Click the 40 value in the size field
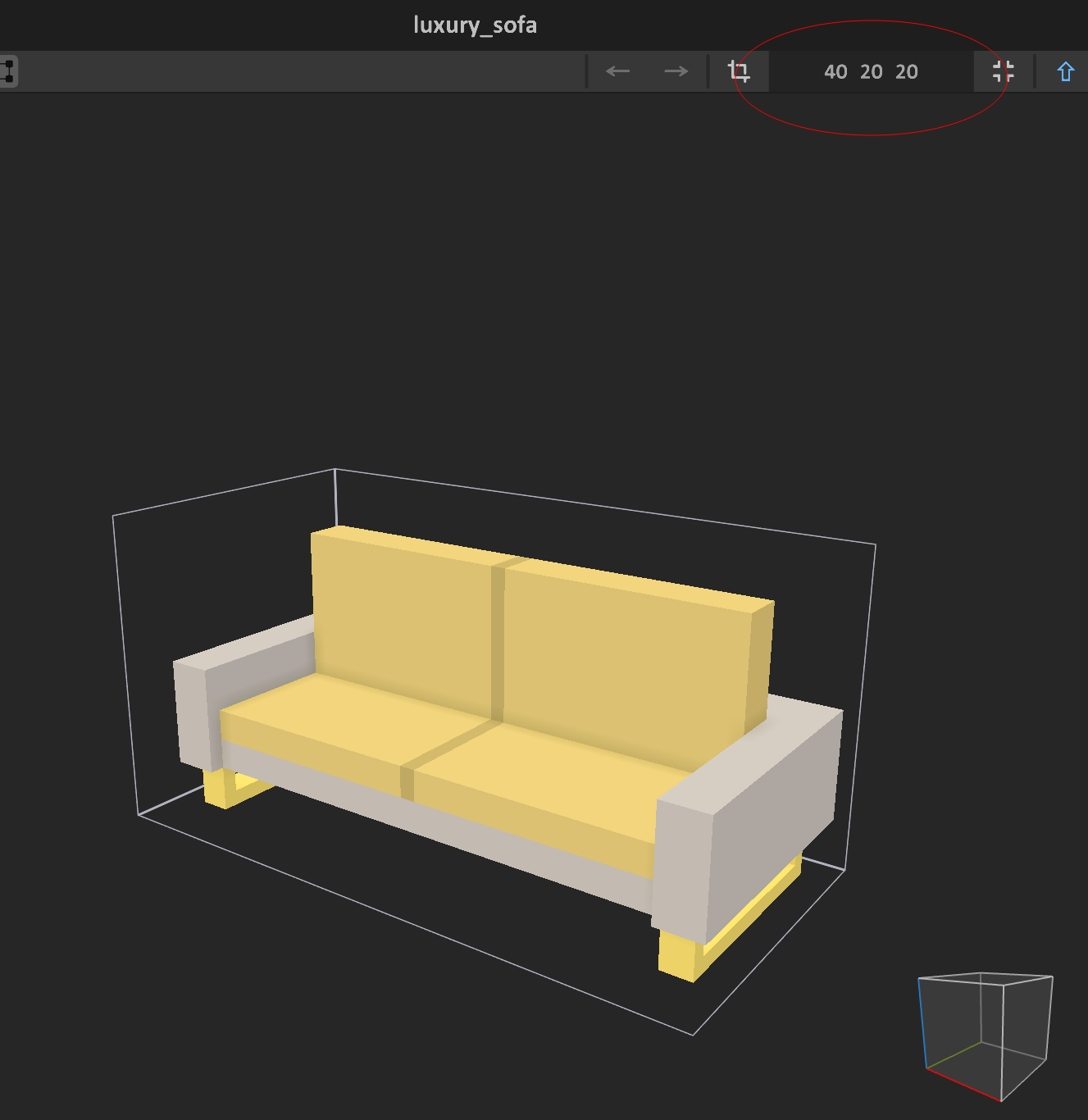Image resolution: width=1088 pixels, height=1120 pixels. click(835, 72)
